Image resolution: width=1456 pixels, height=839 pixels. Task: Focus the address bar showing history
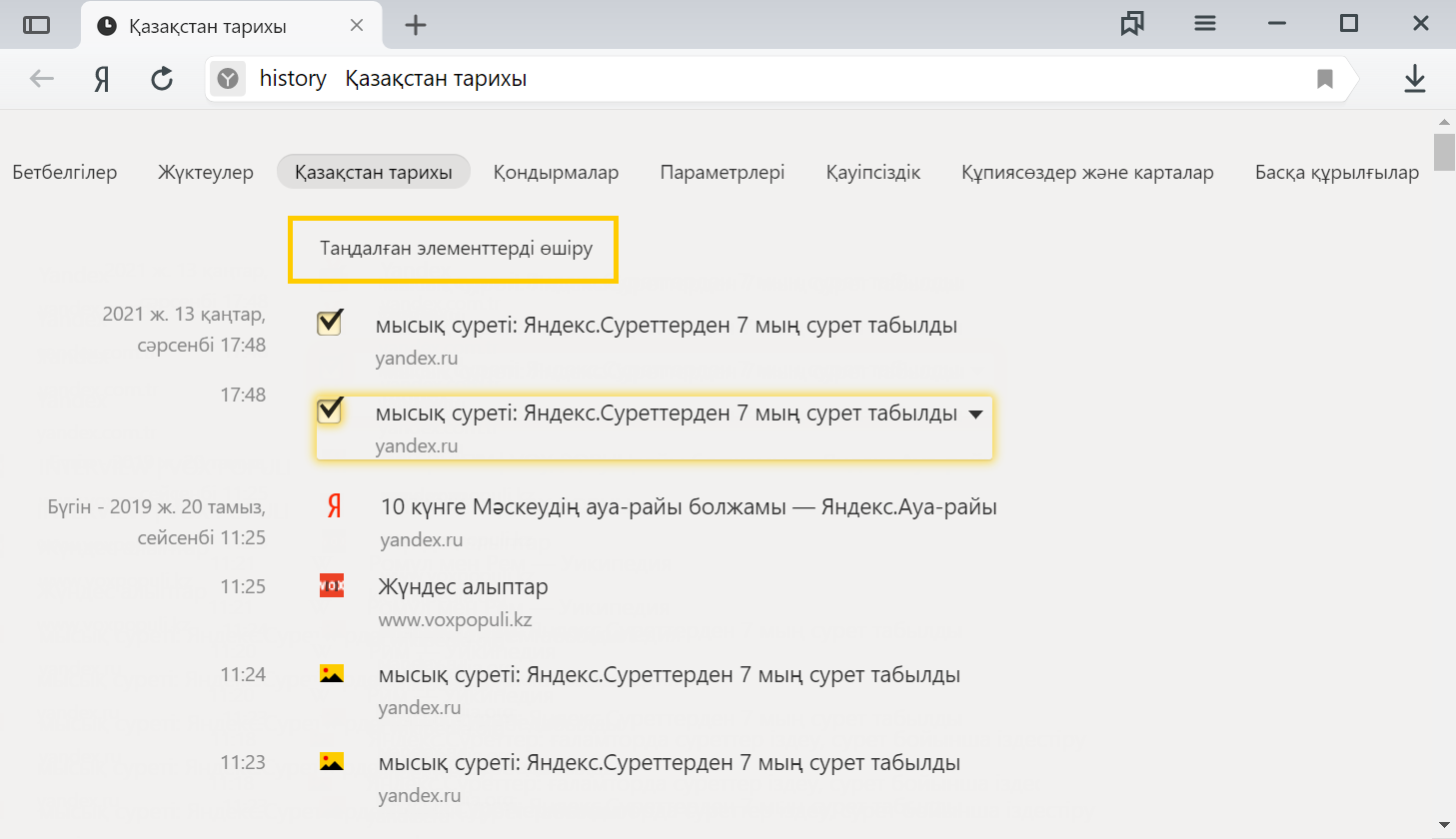(x=779, y=79)
